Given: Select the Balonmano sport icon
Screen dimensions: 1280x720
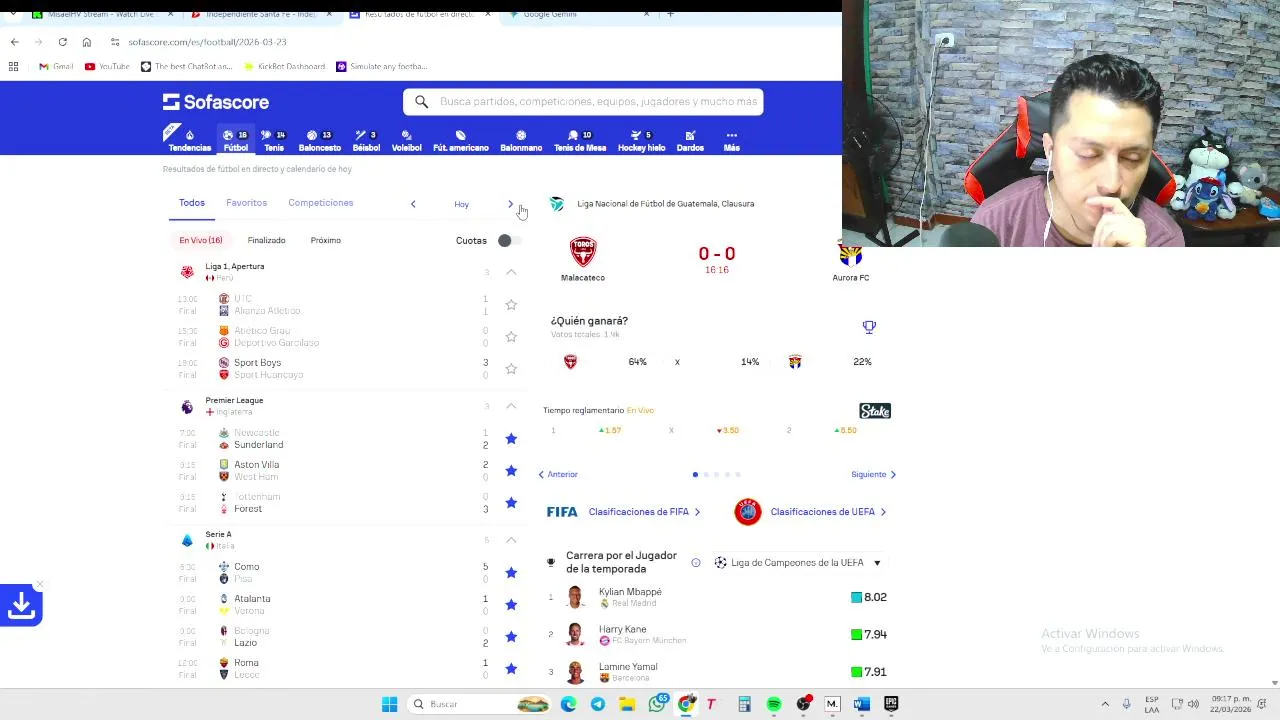Looking at the screenshot, I should (x=521, y=140).
